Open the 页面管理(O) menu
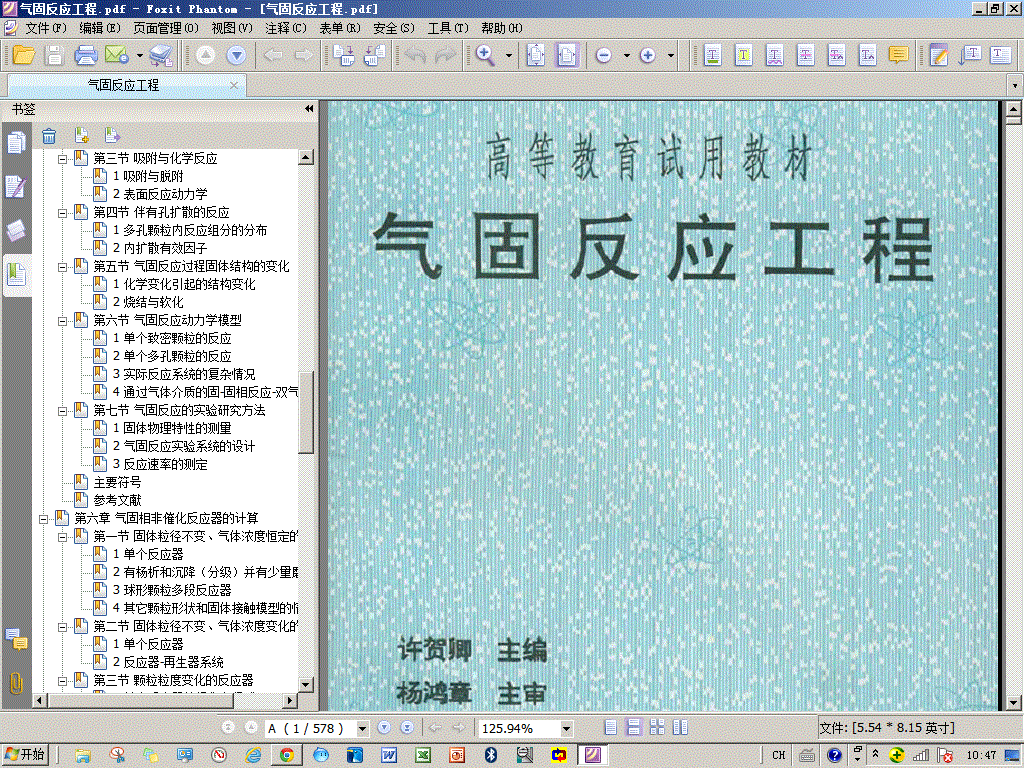This screenshot has height=768, width=1024. click(x=165, y=28)
